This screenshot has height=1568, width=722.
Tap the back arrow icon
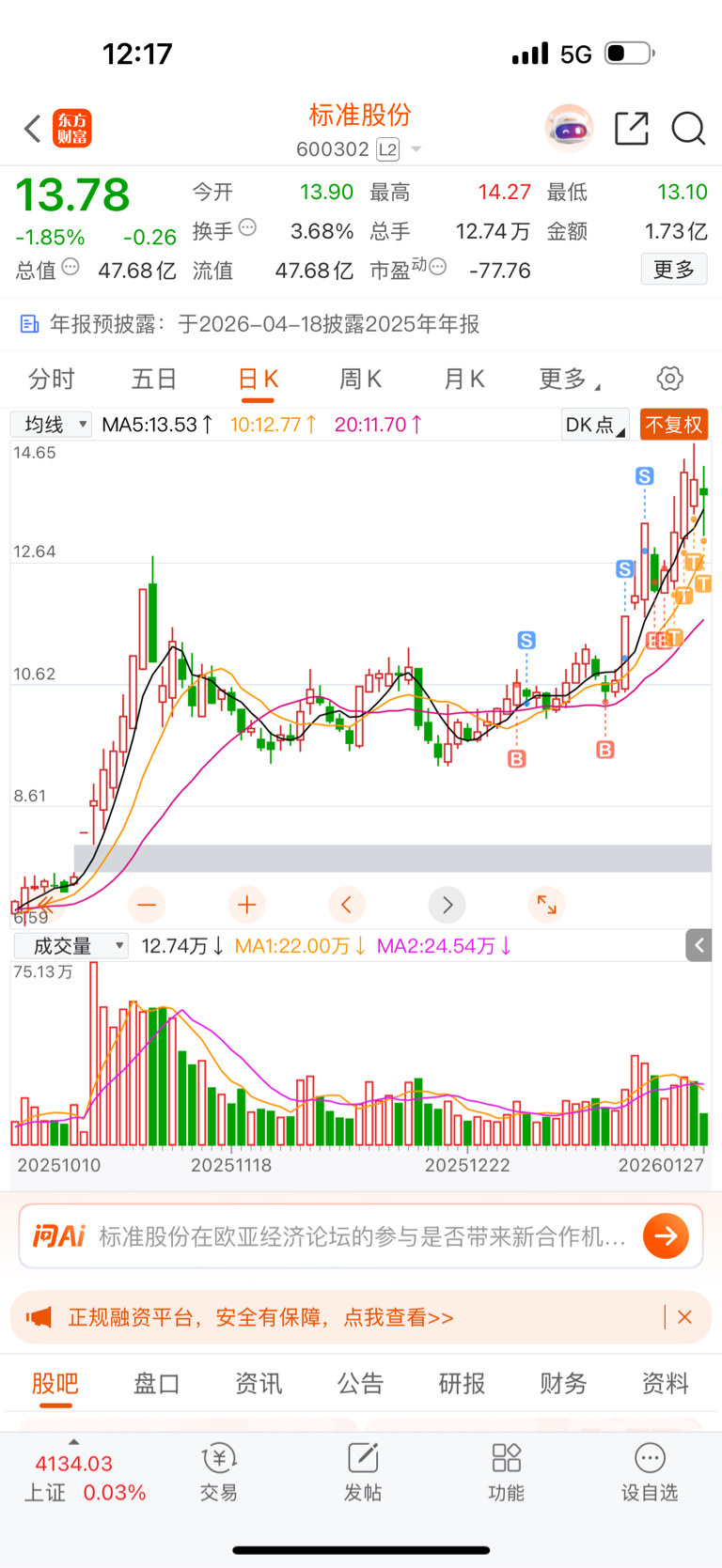point(33,129)
